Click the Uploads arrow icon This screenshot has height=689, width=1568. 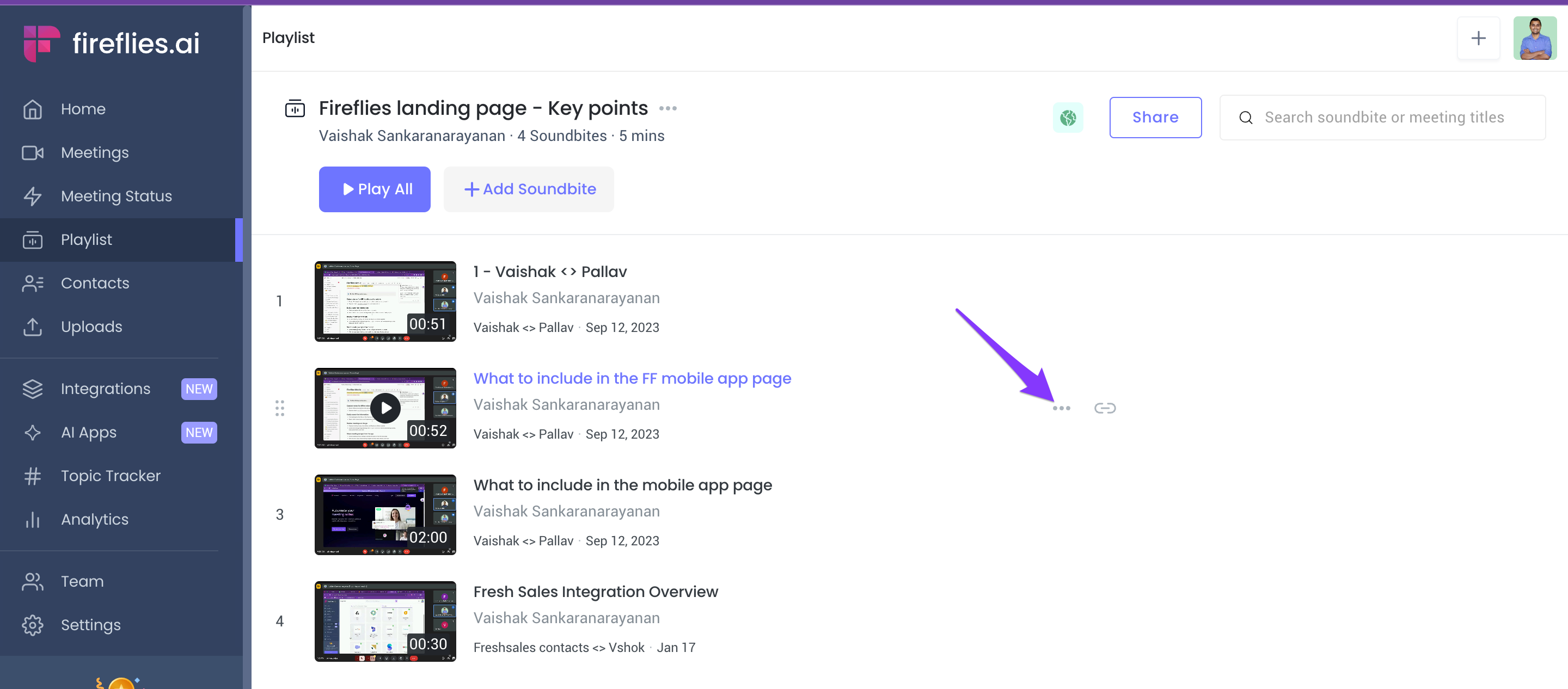coord(33,327)
